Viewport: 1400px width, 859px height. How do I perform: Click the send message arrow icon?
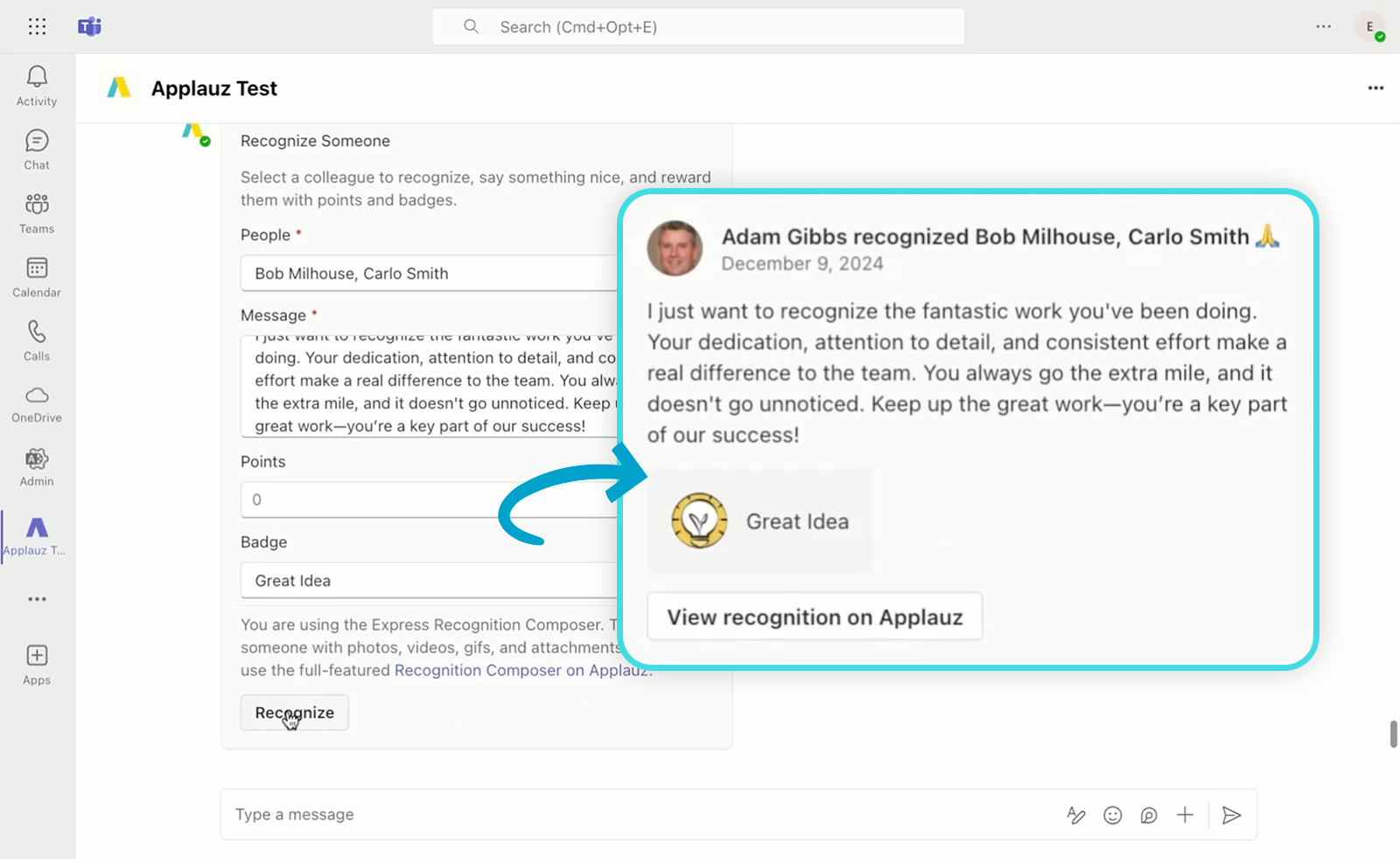point(1231,815)
